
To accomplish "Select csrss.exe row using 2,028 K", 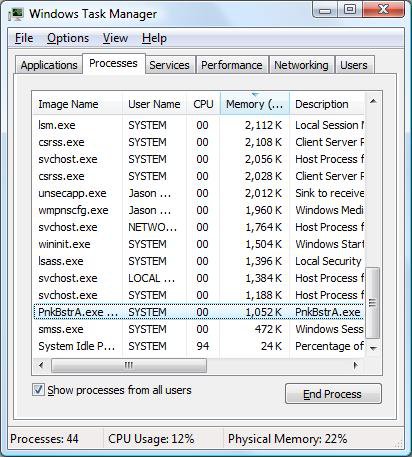I will (198, 176).
